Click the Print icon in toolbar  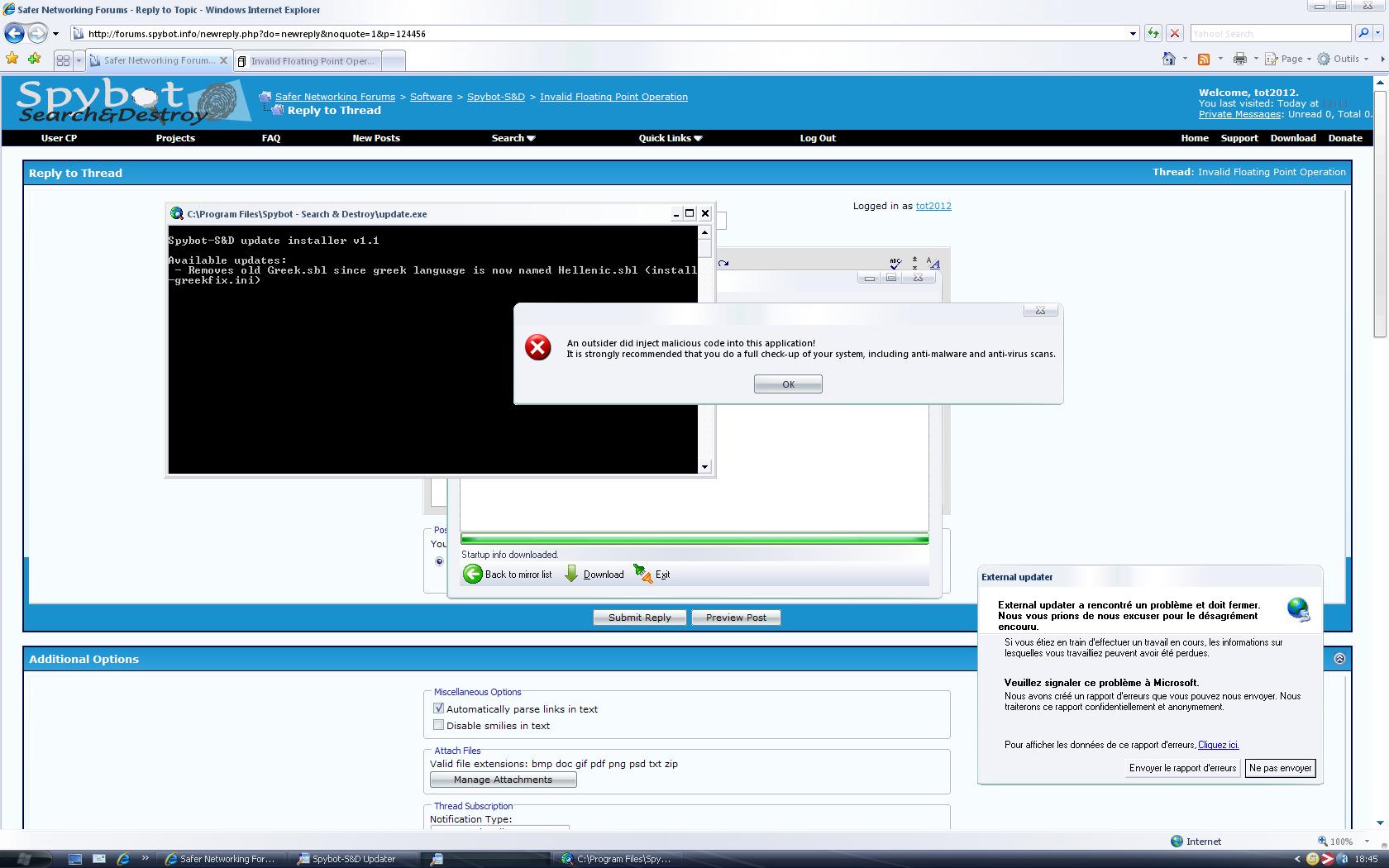tap(1239, 59)
